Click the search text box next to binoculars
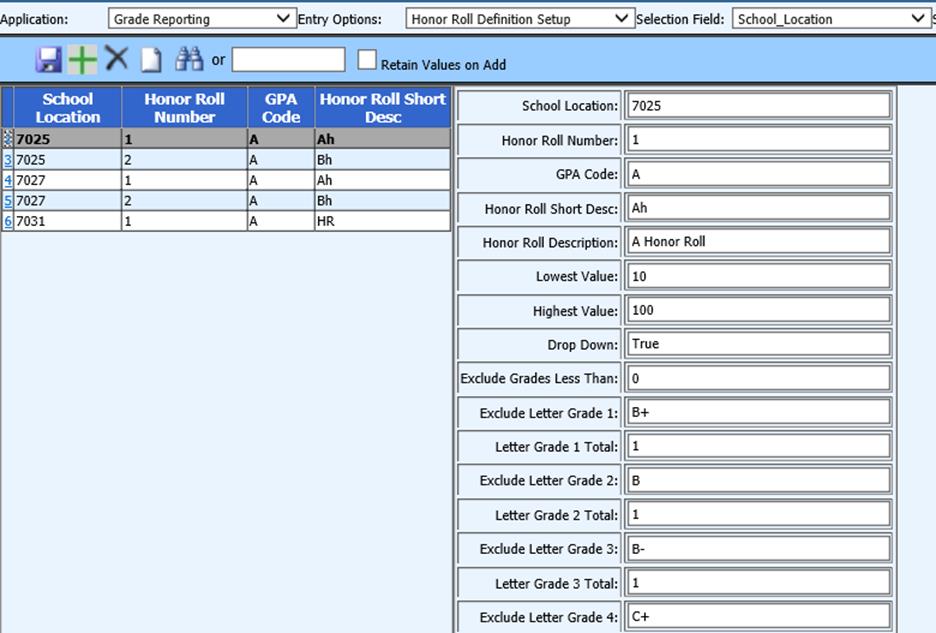The image size is (936, 633). (x=288, y=60)
